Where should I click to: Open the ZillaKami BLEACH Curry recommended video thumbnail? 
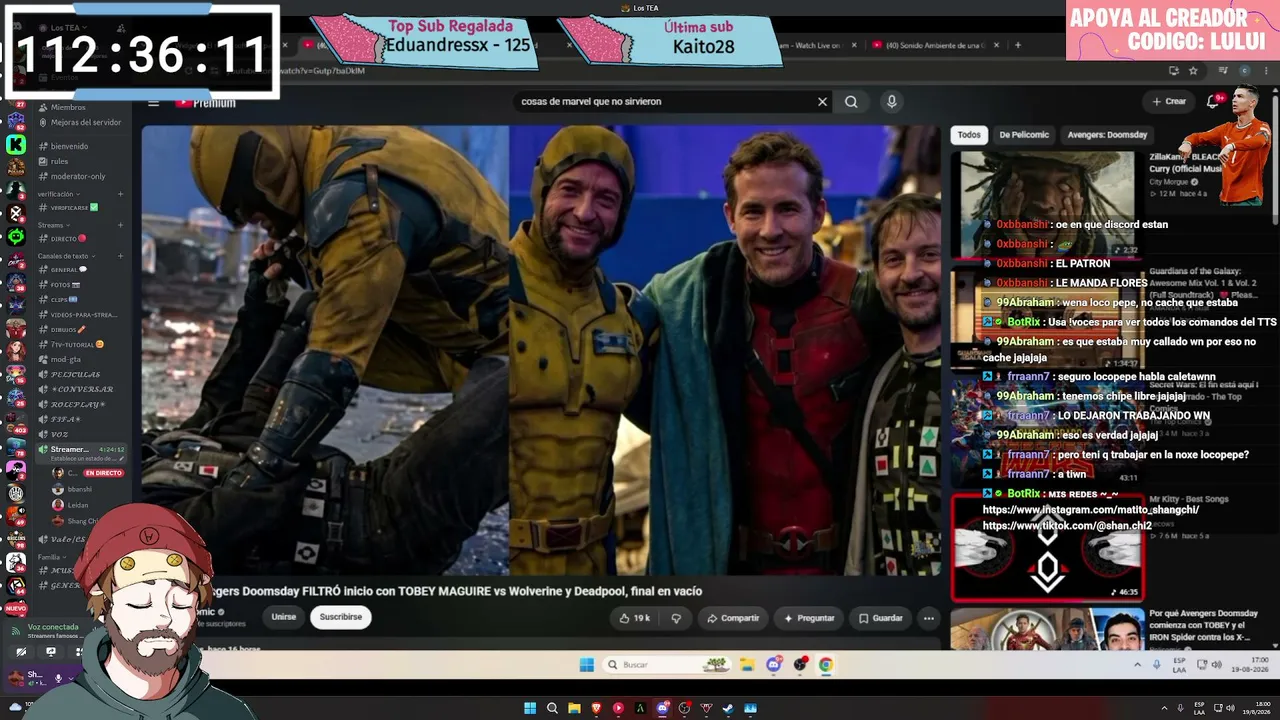[1047, 204]
